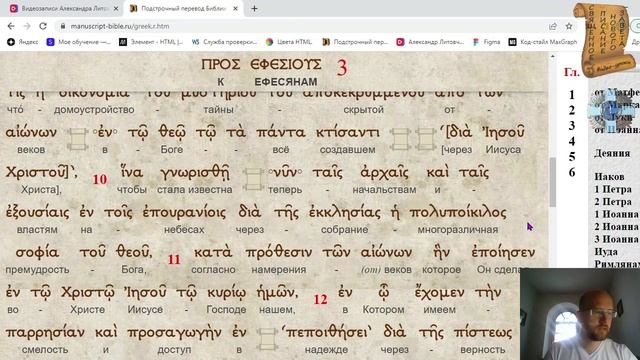
Task: Open a new browser tab
Action: click(x=254, y=8)
